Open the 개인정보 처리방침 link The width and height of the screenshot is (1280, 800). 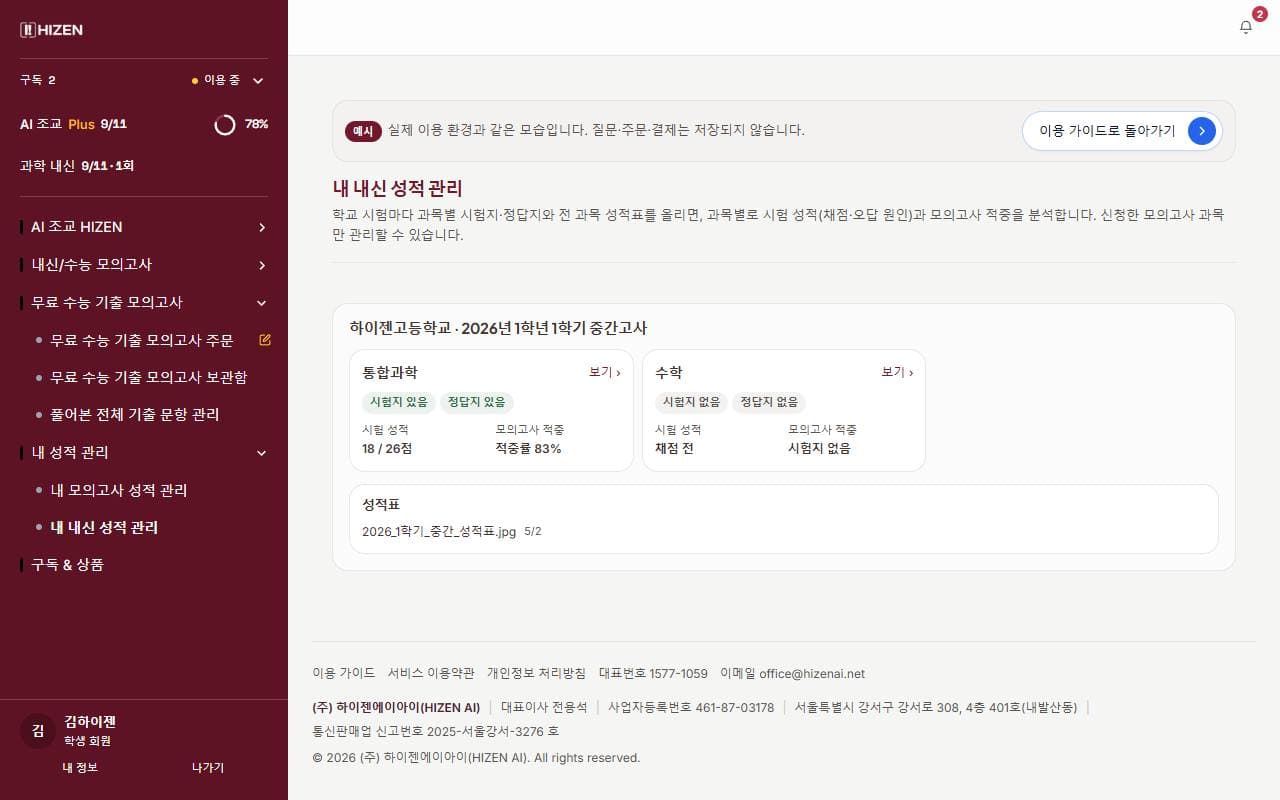(x=536, y=674)
